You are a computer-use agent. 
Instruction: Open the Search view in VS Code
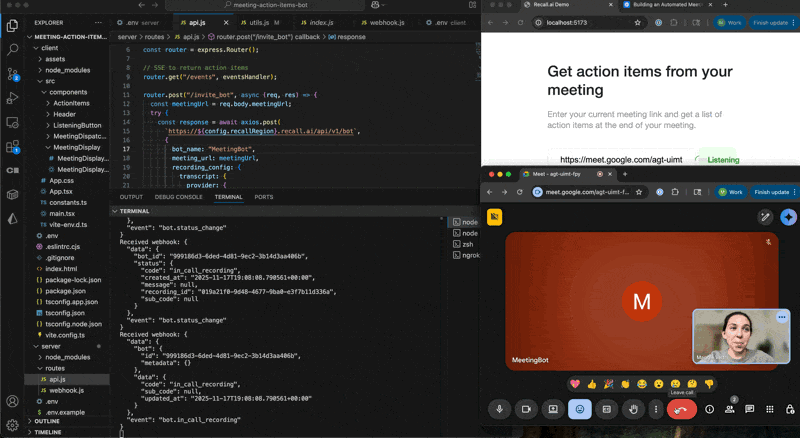[x=12, y=50]
